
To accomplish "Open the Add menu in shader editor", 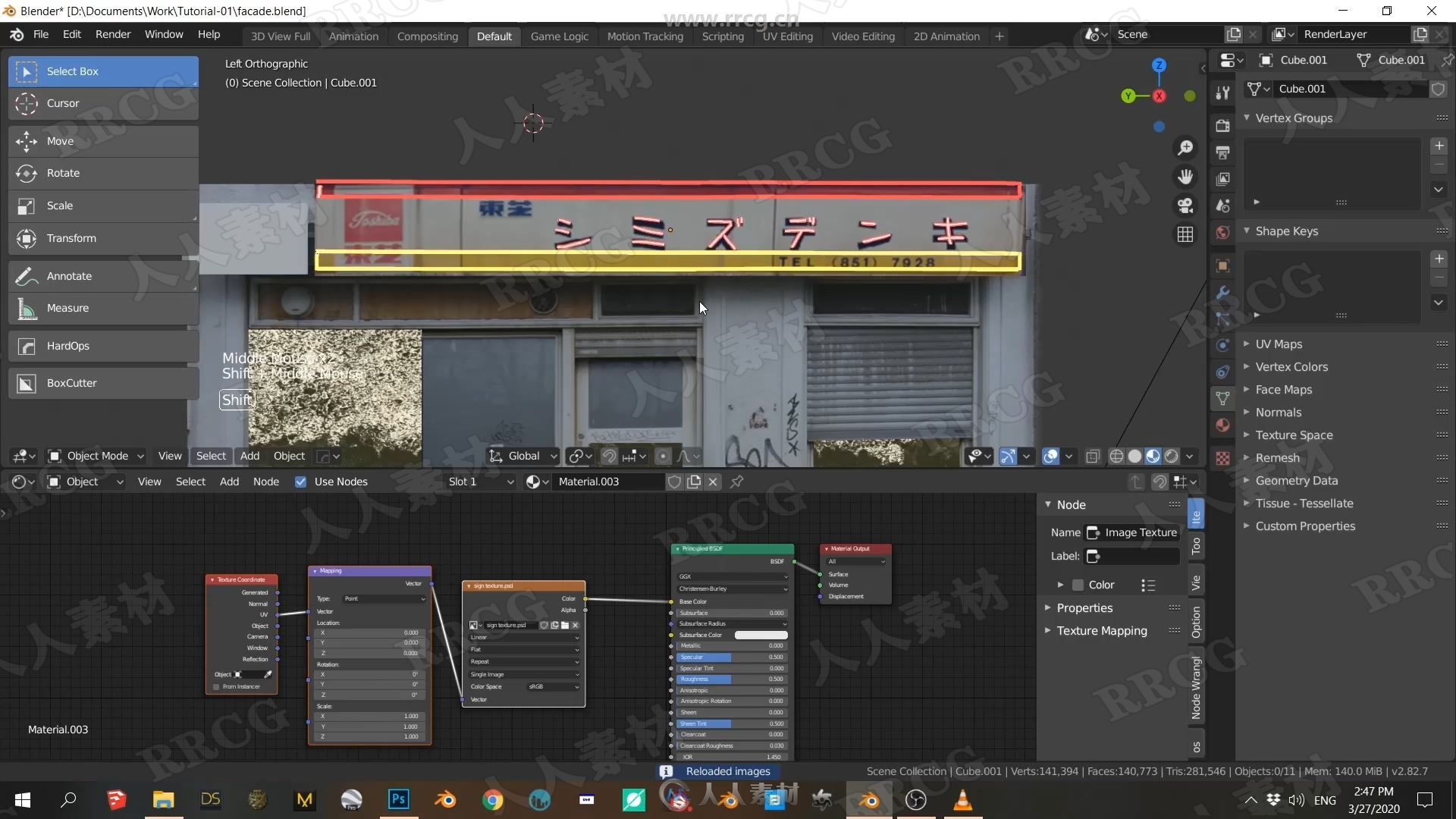I will 228,481.
